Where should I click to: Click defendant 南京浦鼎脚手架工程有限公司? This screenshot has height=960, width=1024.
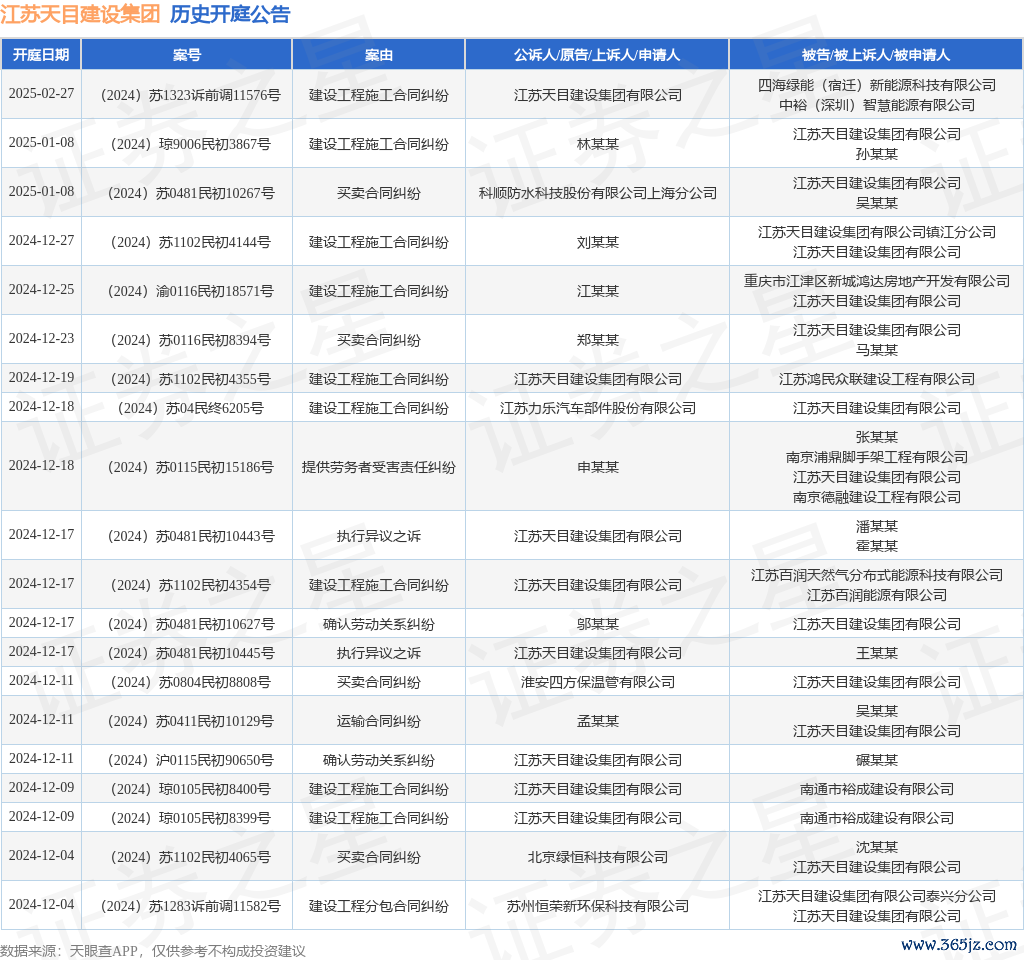pos(876,457)
